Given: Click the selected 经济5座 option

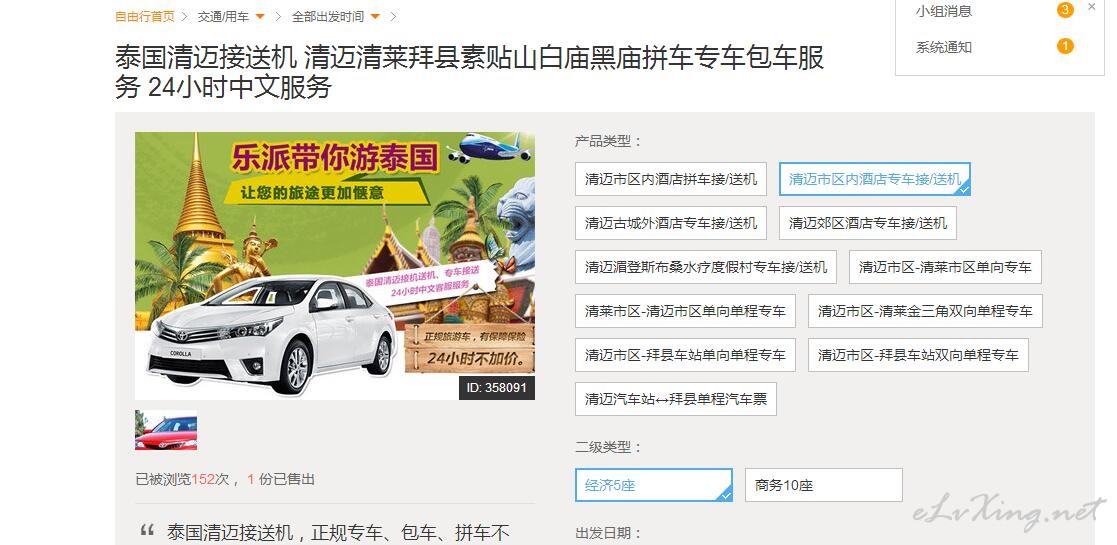Looking at the screenshot, I should tap(654, 485).
